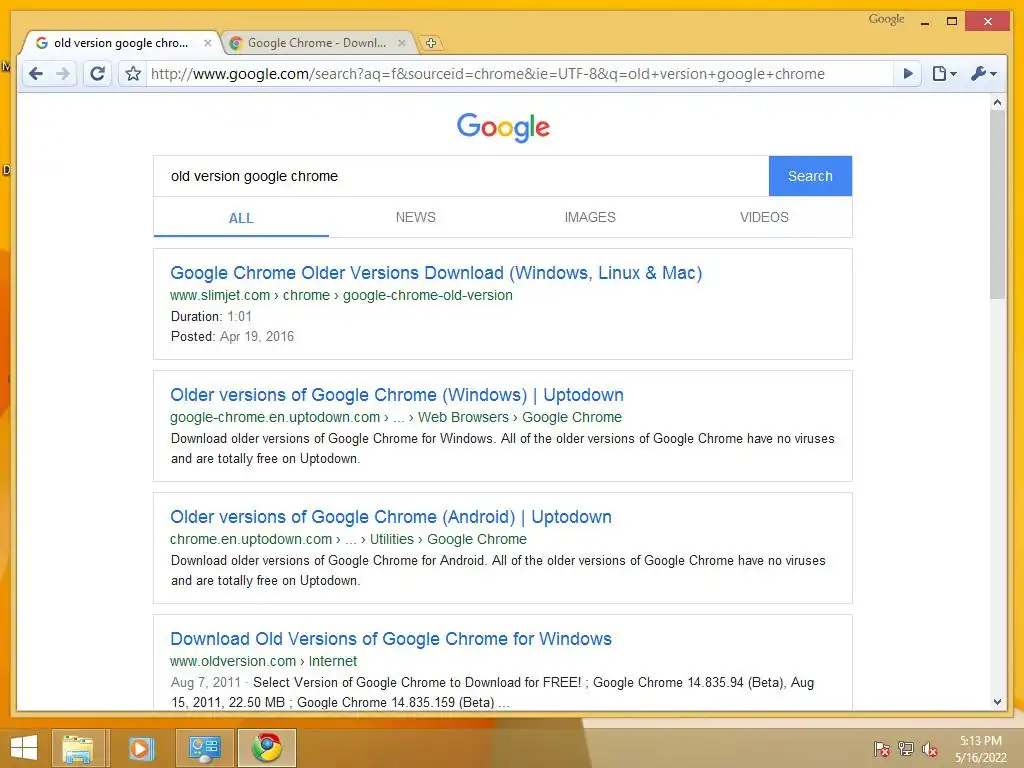This screenshot has width=1024, height=768.
Task: Open File Explorer from the taskbar
Action: 78,748
